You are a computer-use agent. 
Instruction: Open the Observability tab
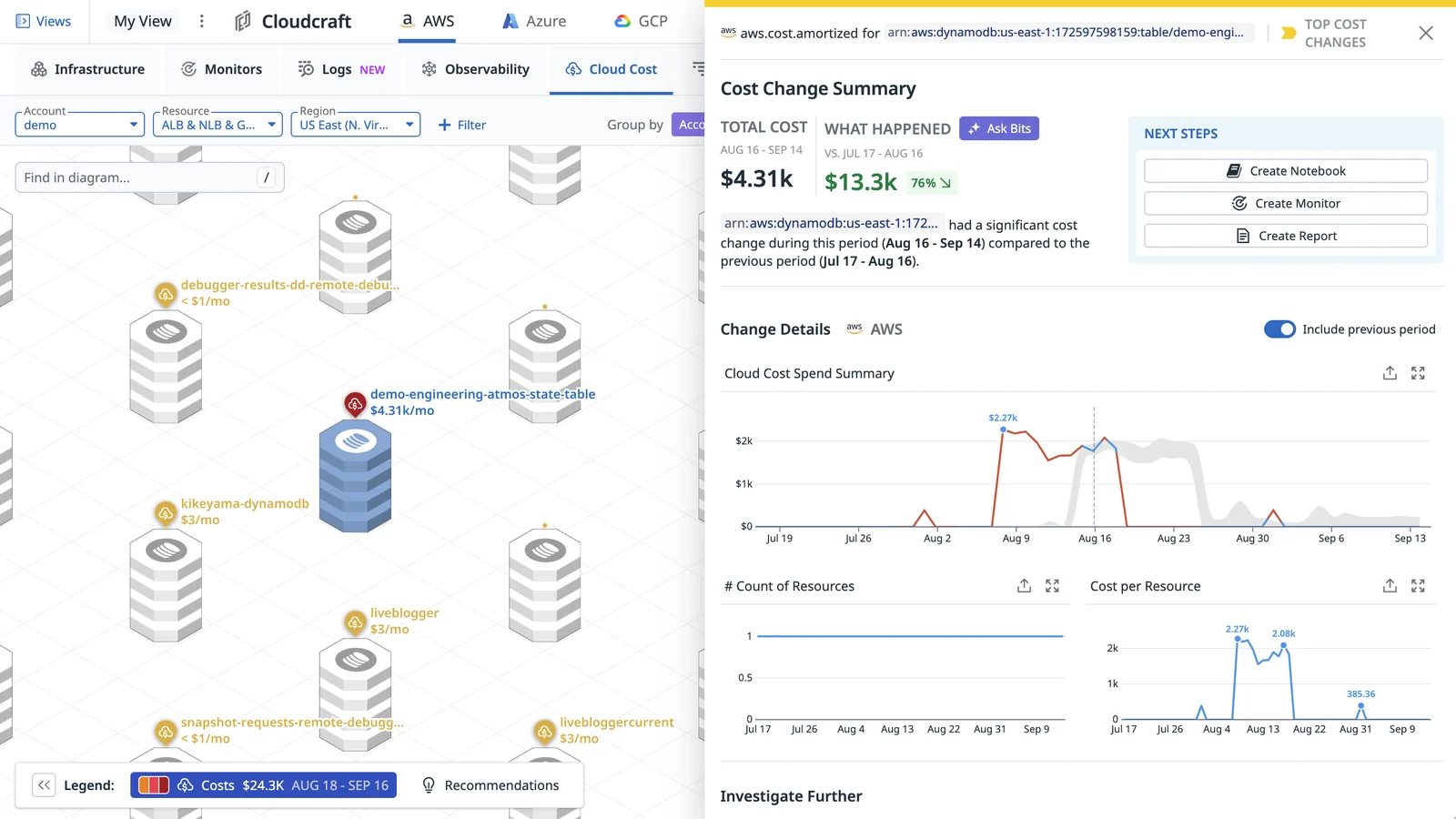point(475,69)
